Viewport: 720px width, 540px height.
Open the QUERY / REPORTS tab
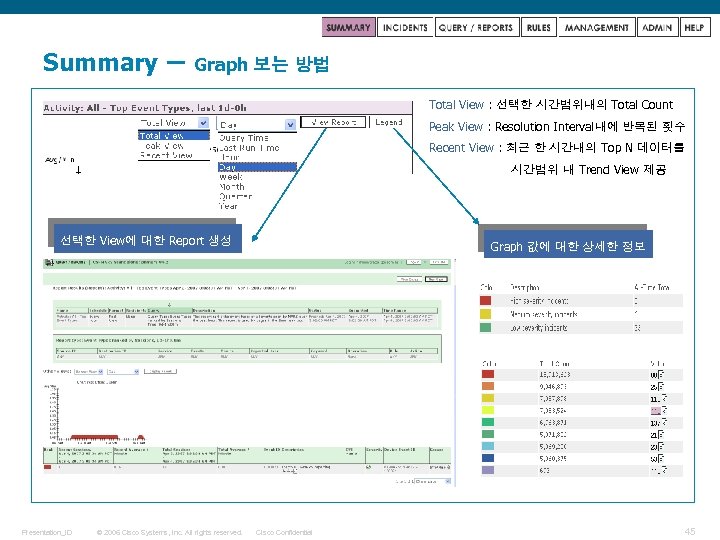tap(476, 28)
